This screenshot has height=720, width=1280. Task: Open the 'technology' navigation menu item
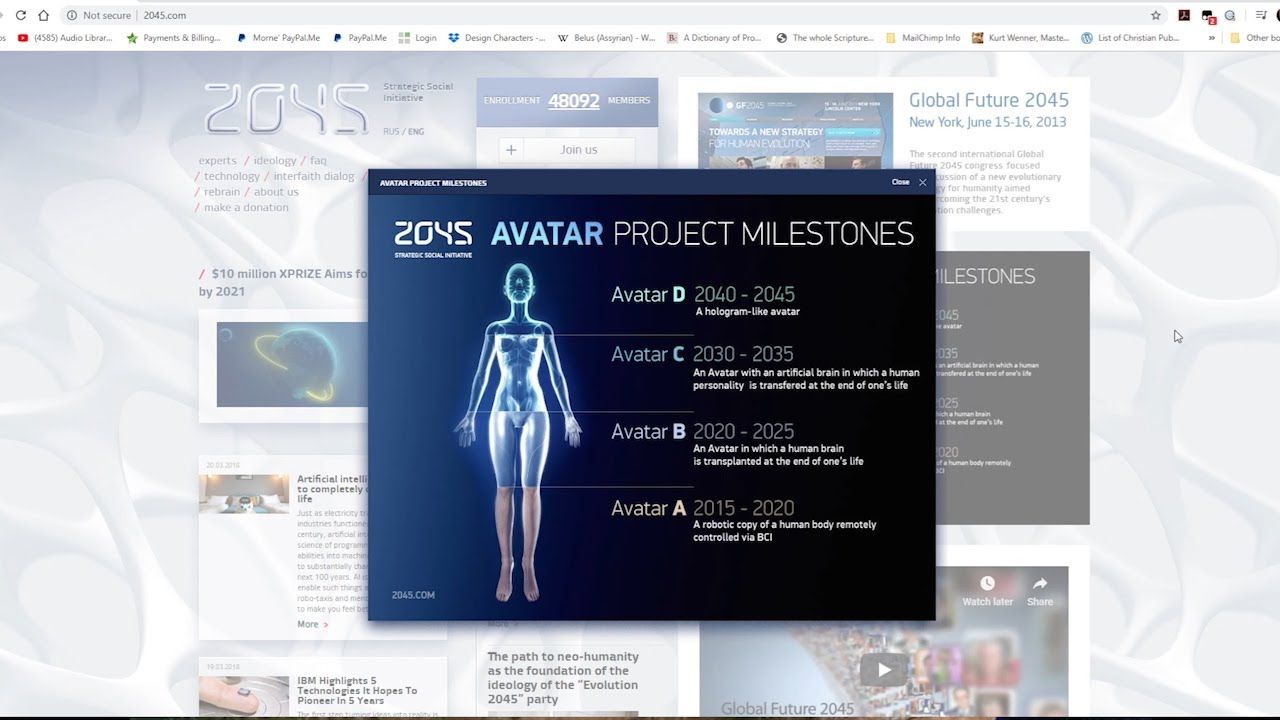point(232,176)
